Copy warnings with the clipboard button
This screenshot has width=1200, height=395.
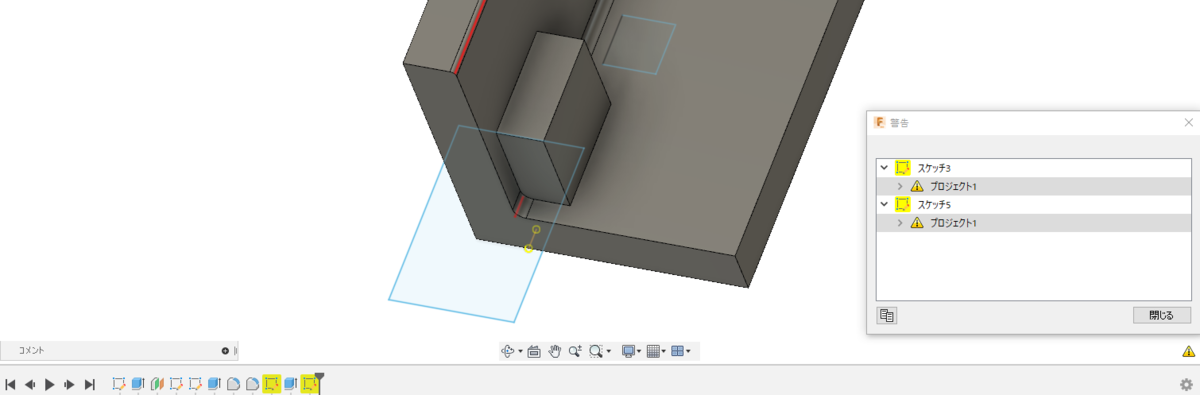point(887,315)
